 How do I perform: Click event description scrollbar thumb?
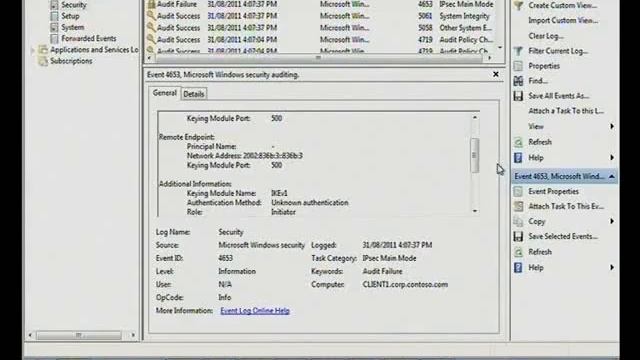(x=474, y=156)
